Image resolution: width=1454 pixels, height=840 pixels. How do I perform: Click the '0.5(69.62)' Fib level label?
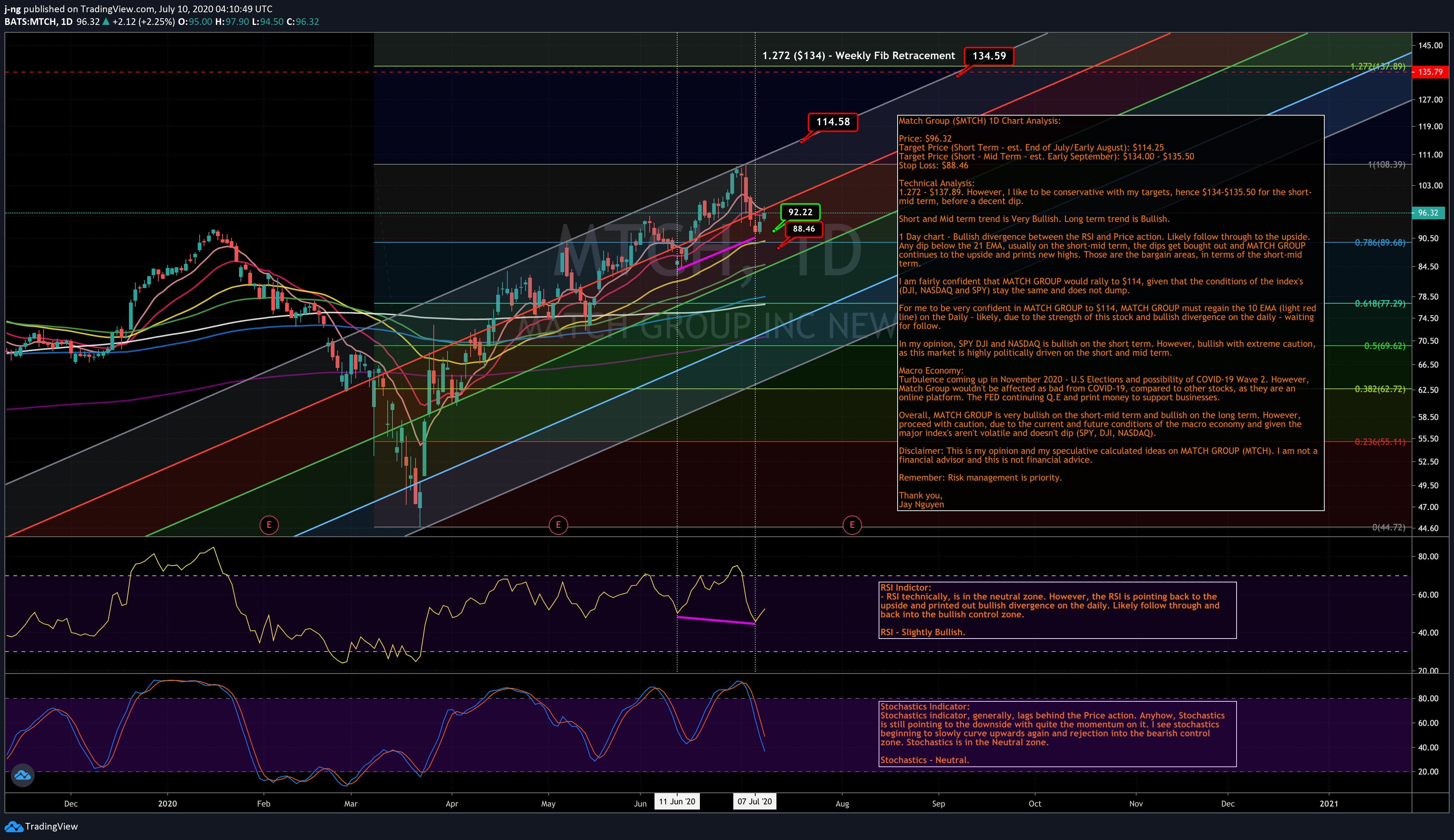point(1385,346)
